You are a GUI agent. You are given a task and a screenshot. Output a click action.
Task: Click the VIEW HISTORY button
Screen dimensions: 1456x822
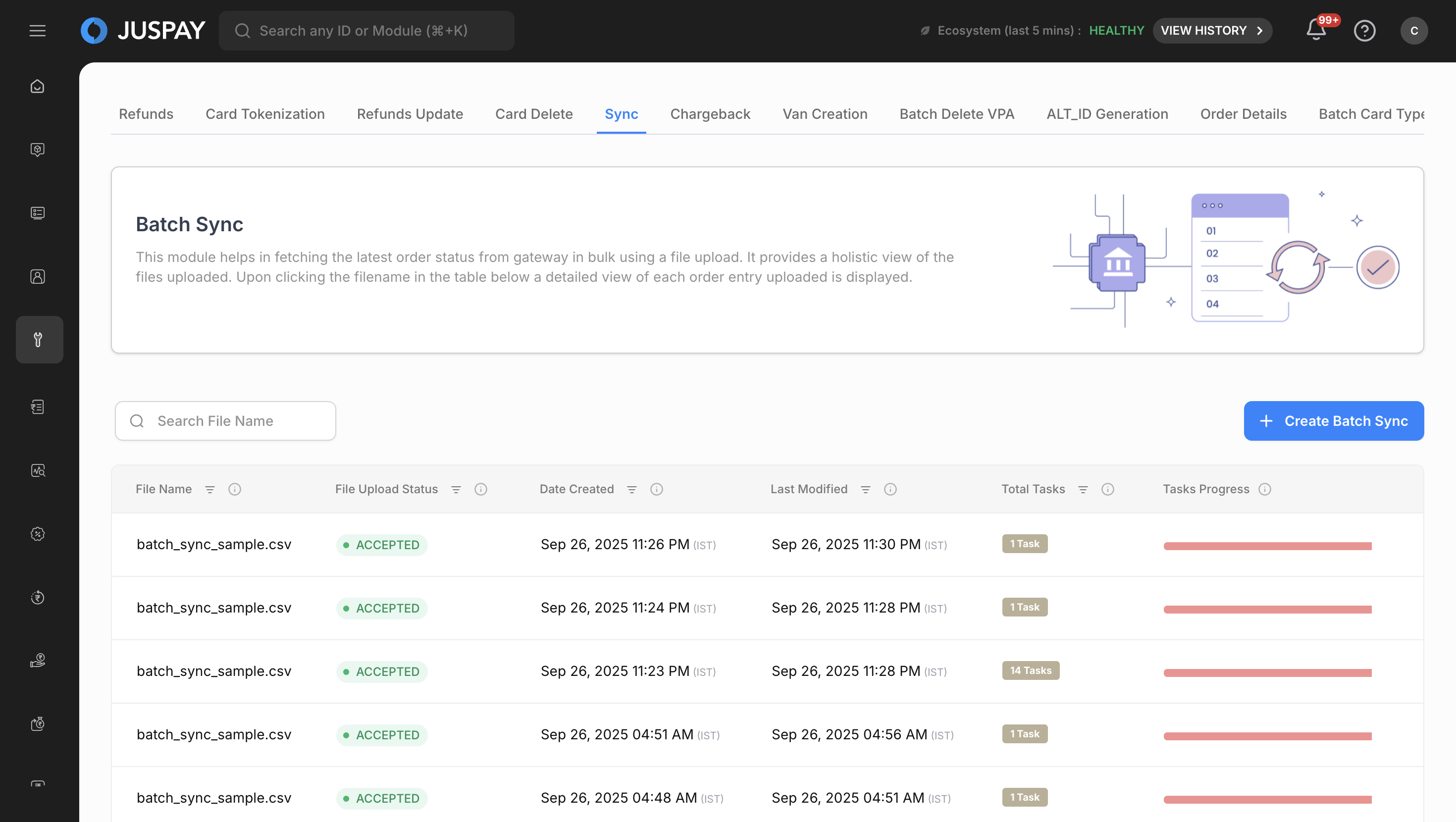(x=1212, y=31)
